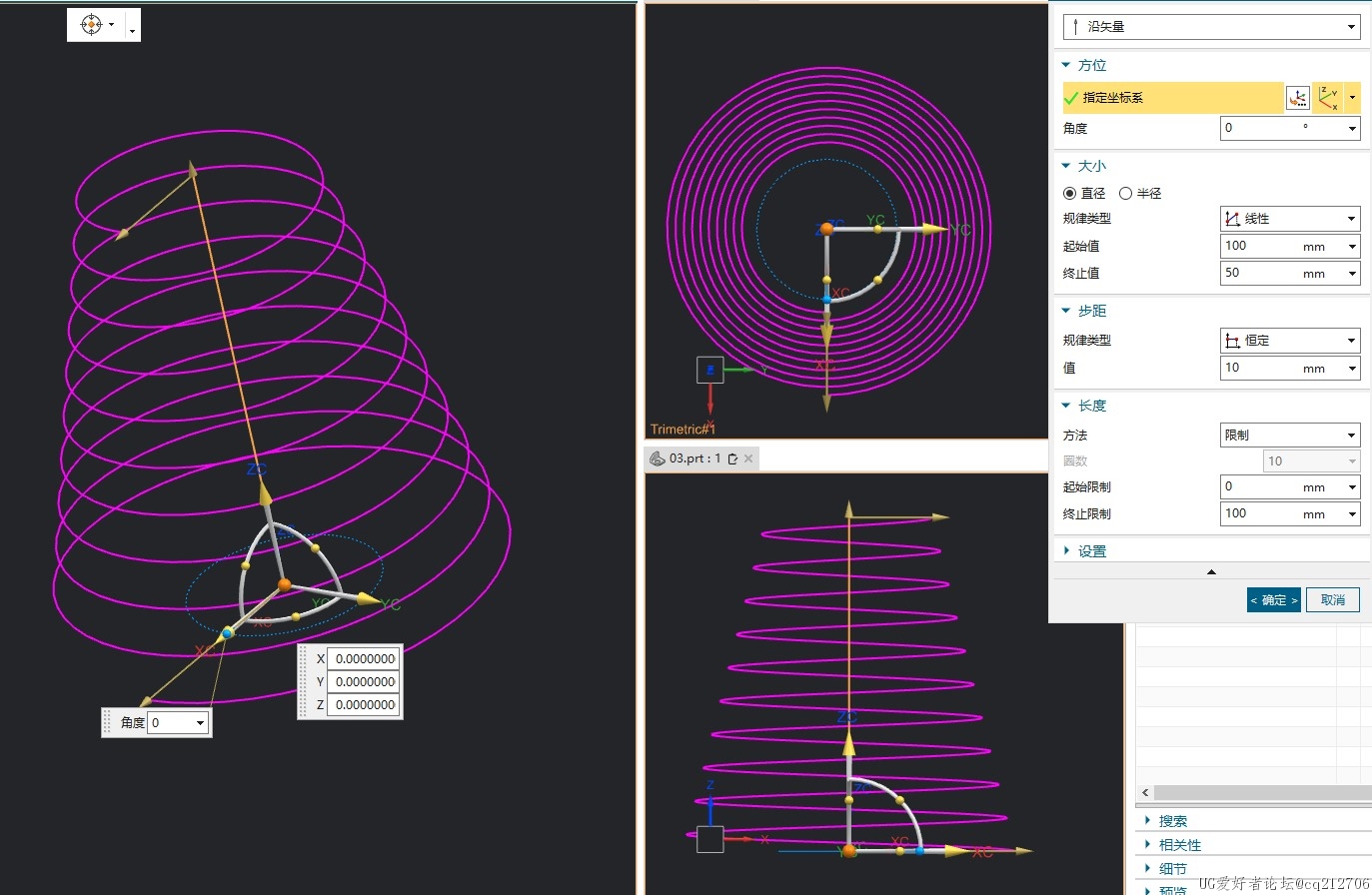Open the 沿矢量 type dropdown

[x=1211, y=27]
